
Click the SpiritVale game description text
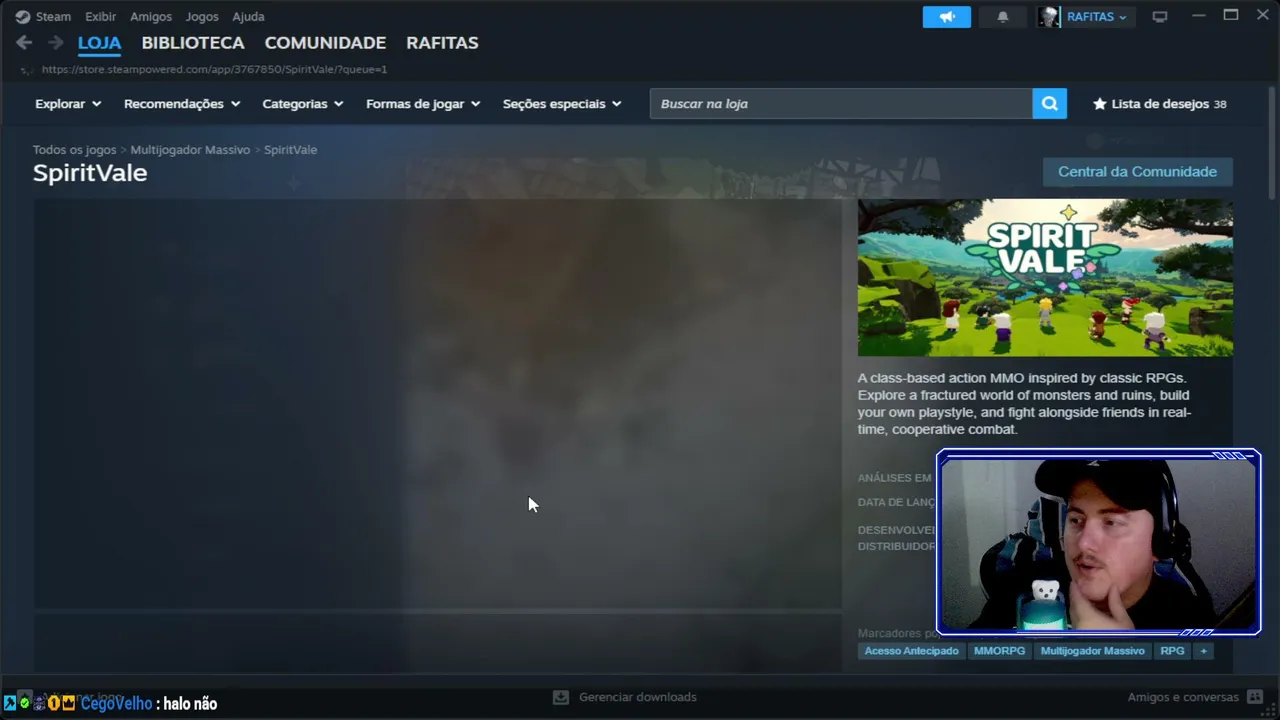point(1025,404)
